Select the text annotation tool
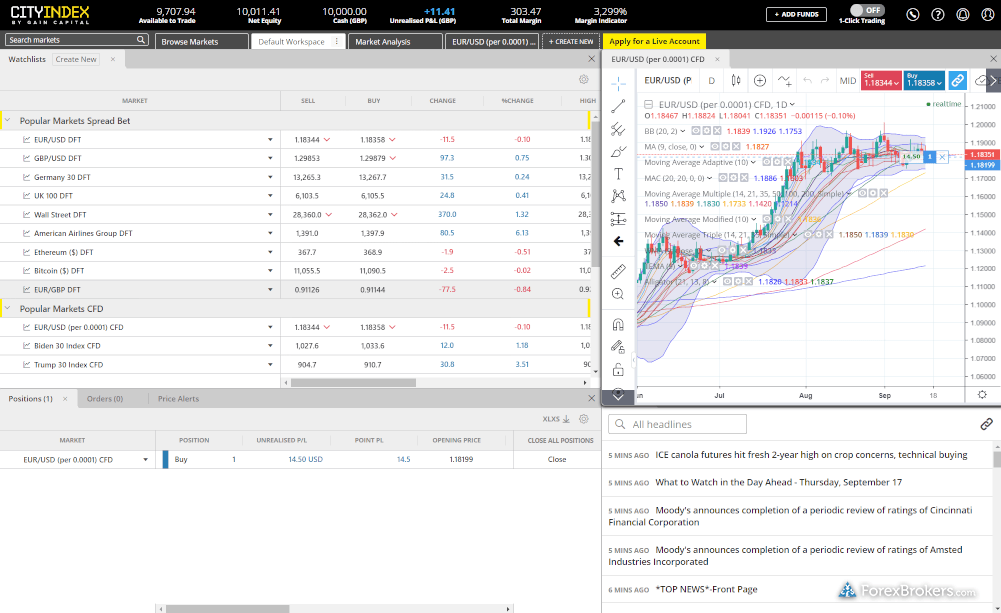1001x613 pixels. (x=618, y=174)
